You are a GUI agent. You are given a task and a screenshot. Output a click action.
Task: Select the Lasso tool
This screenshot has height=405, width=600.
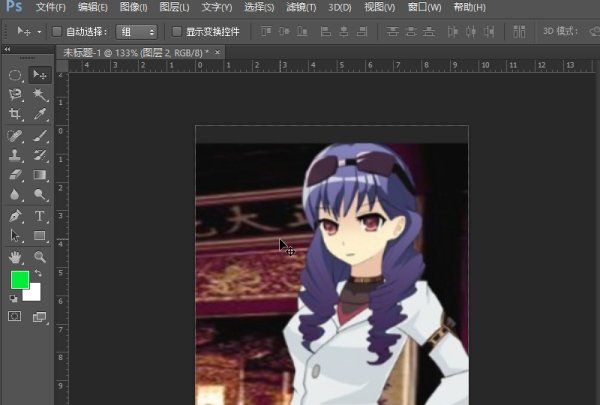pyautogui.click(x=15, y=95)
